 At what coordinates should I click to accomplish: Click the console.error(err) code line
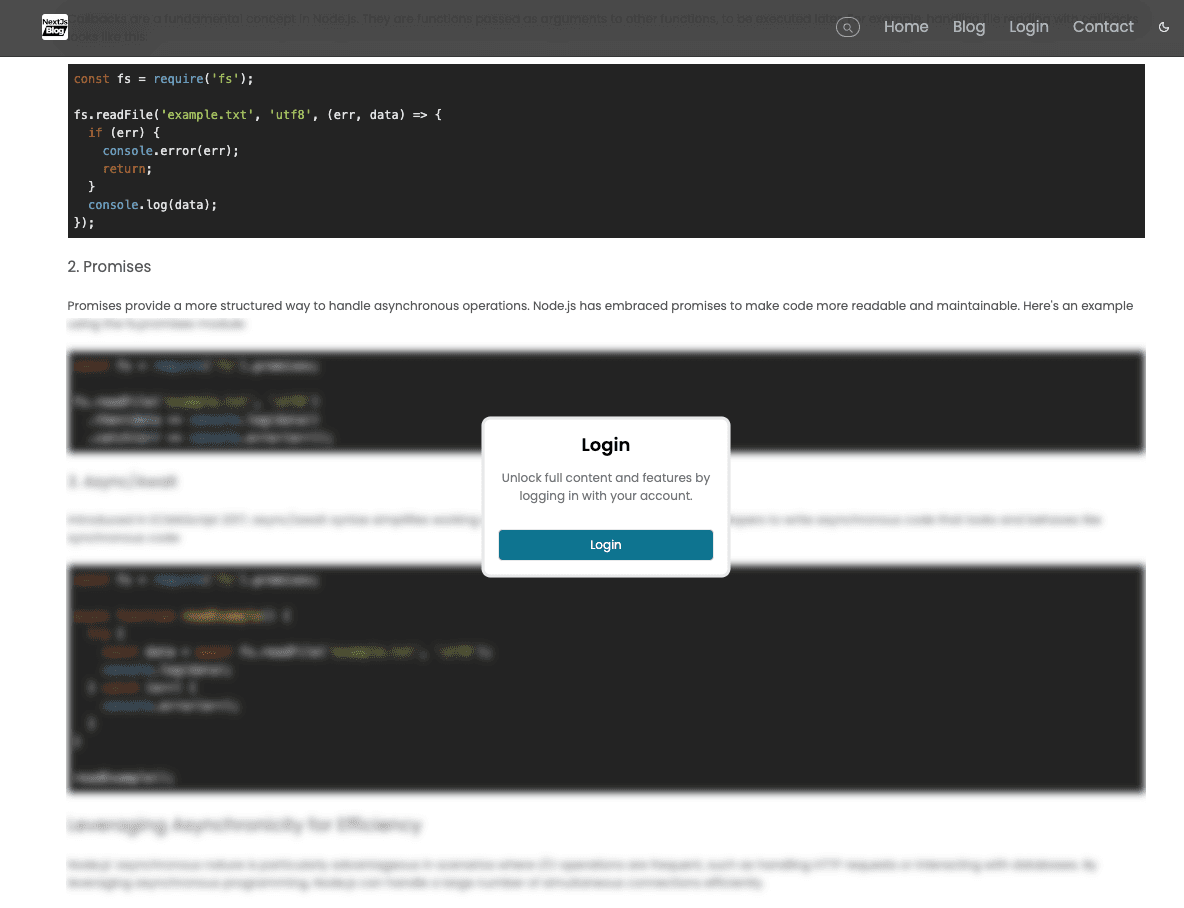(171, 151)
